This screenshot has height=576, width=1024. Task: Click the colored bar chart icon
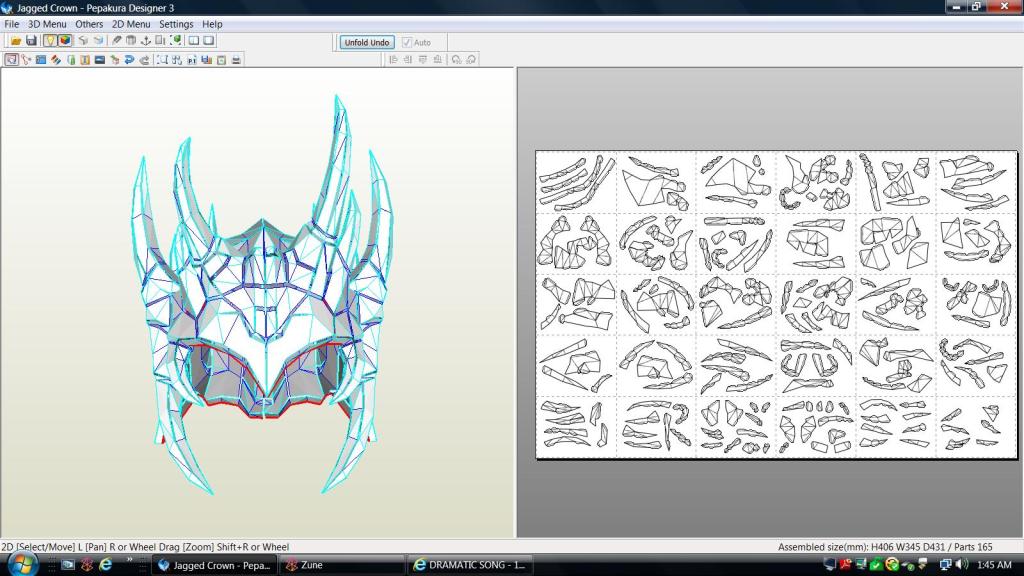click(x=206, y=60)
